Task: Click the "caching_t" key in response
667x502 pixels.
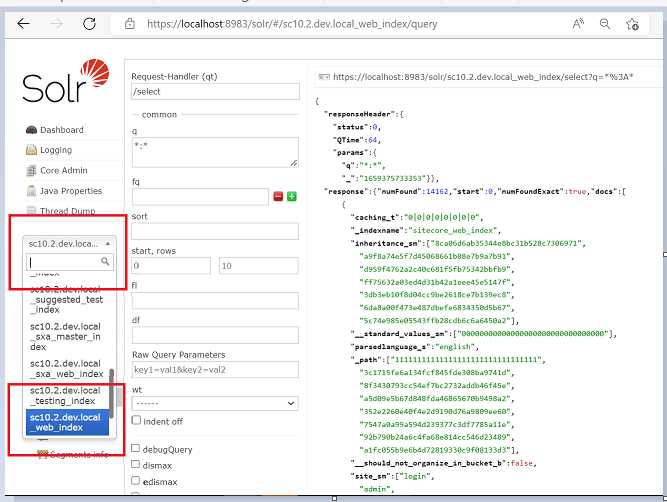Action: [x=375, y=217]
